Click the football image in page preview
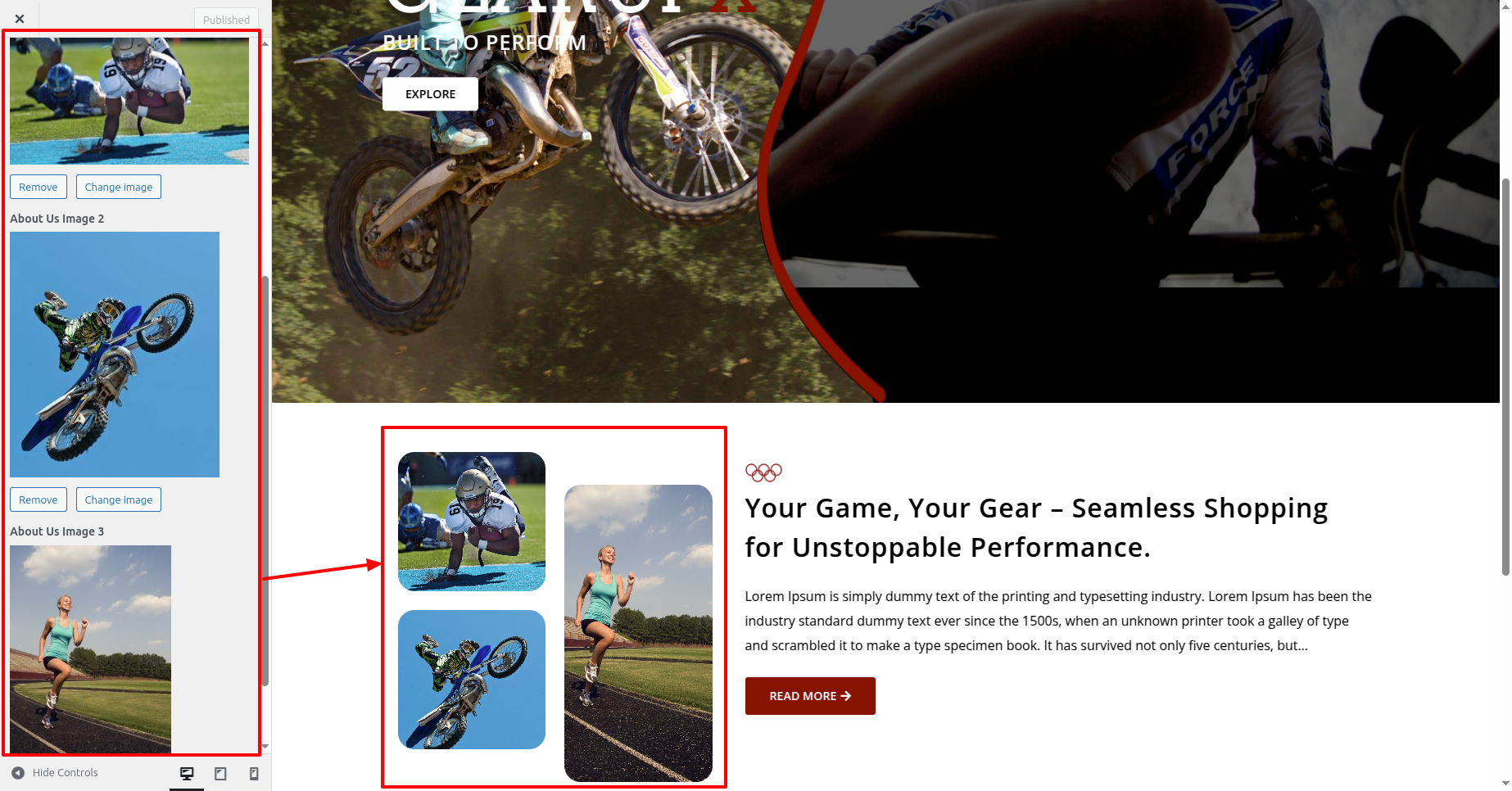This screenshot has width=1512, height=791. 472,522
